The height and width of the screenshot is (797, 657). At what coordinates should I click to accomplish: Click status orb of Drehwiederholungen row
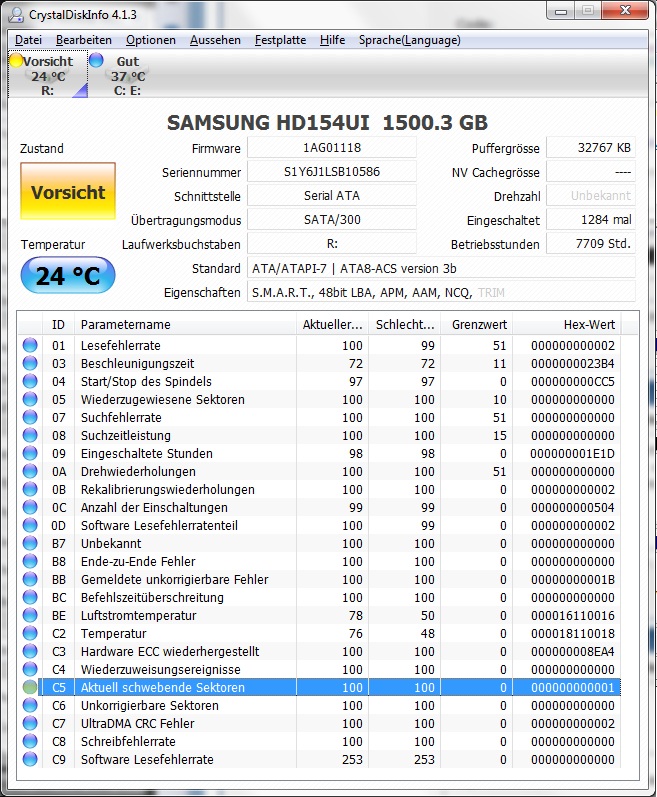coord(30,471)
